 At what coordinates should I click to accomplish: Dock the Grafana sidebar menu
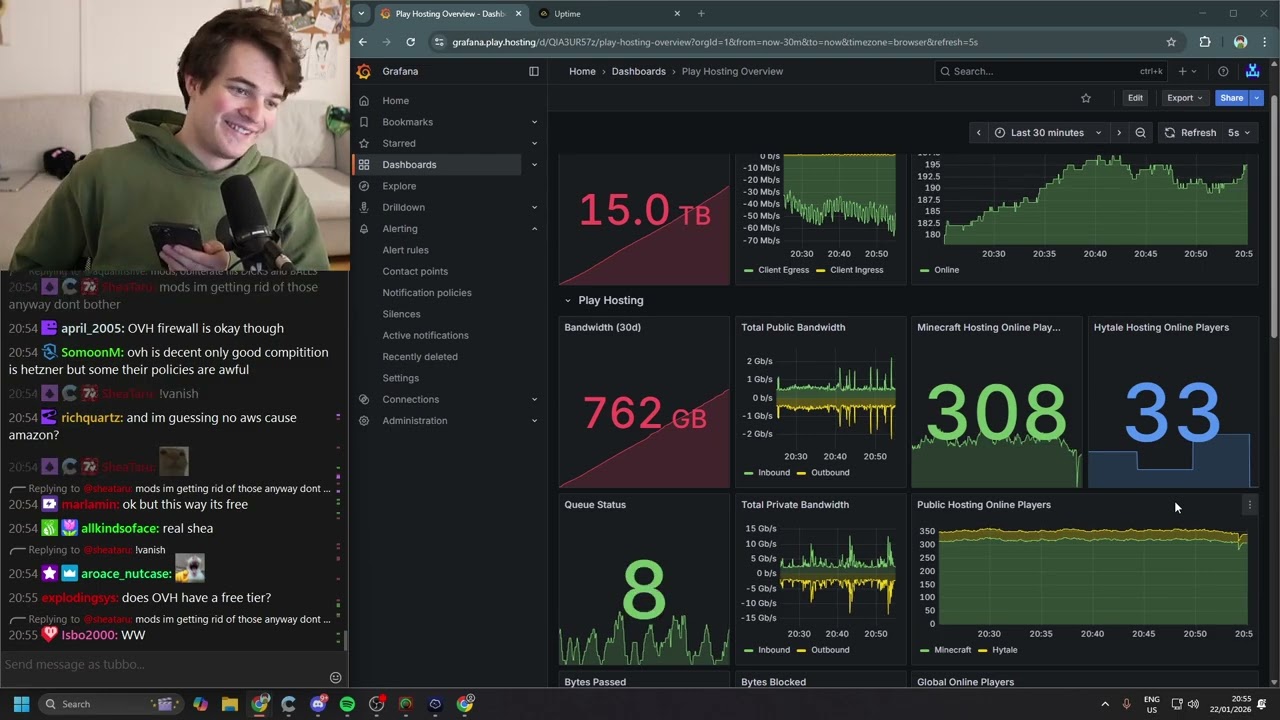click(534, 71)
